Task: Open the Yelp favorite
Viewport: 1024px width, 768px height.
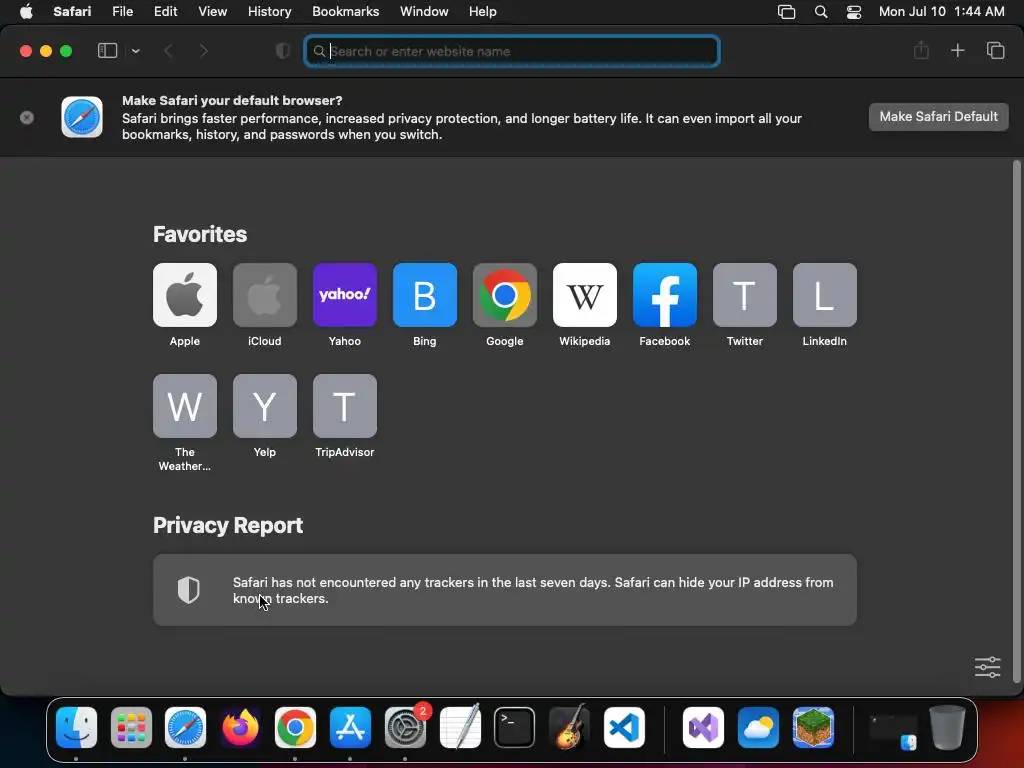Action: coord(264,406)
